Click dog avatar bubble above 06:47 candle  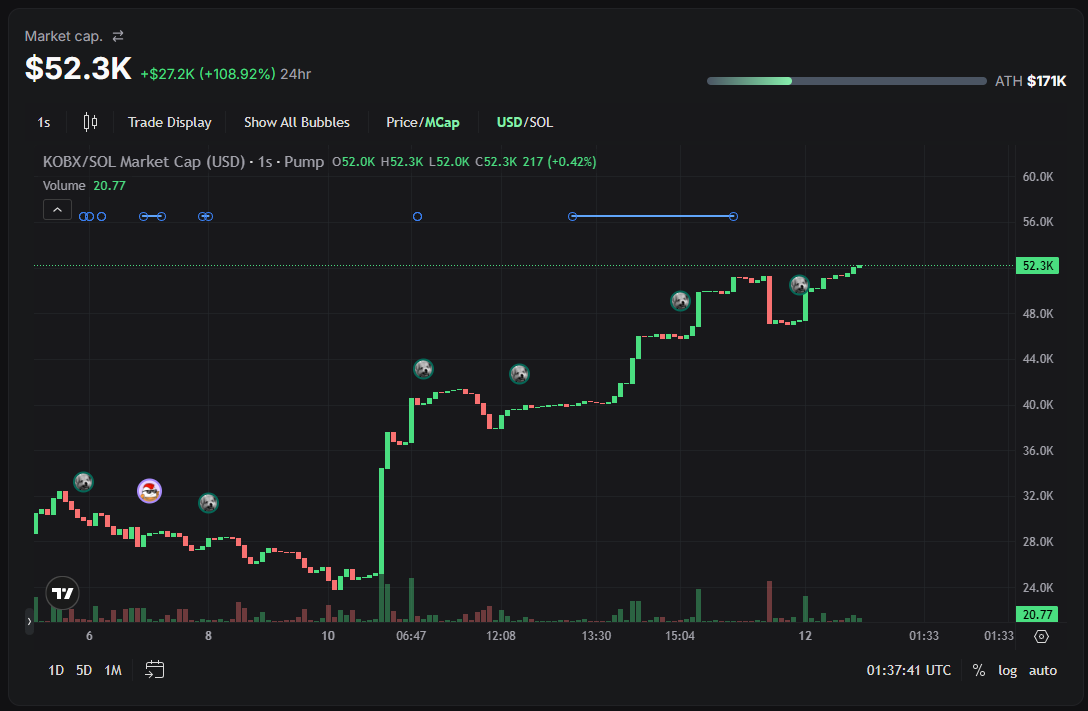point(424,369)
